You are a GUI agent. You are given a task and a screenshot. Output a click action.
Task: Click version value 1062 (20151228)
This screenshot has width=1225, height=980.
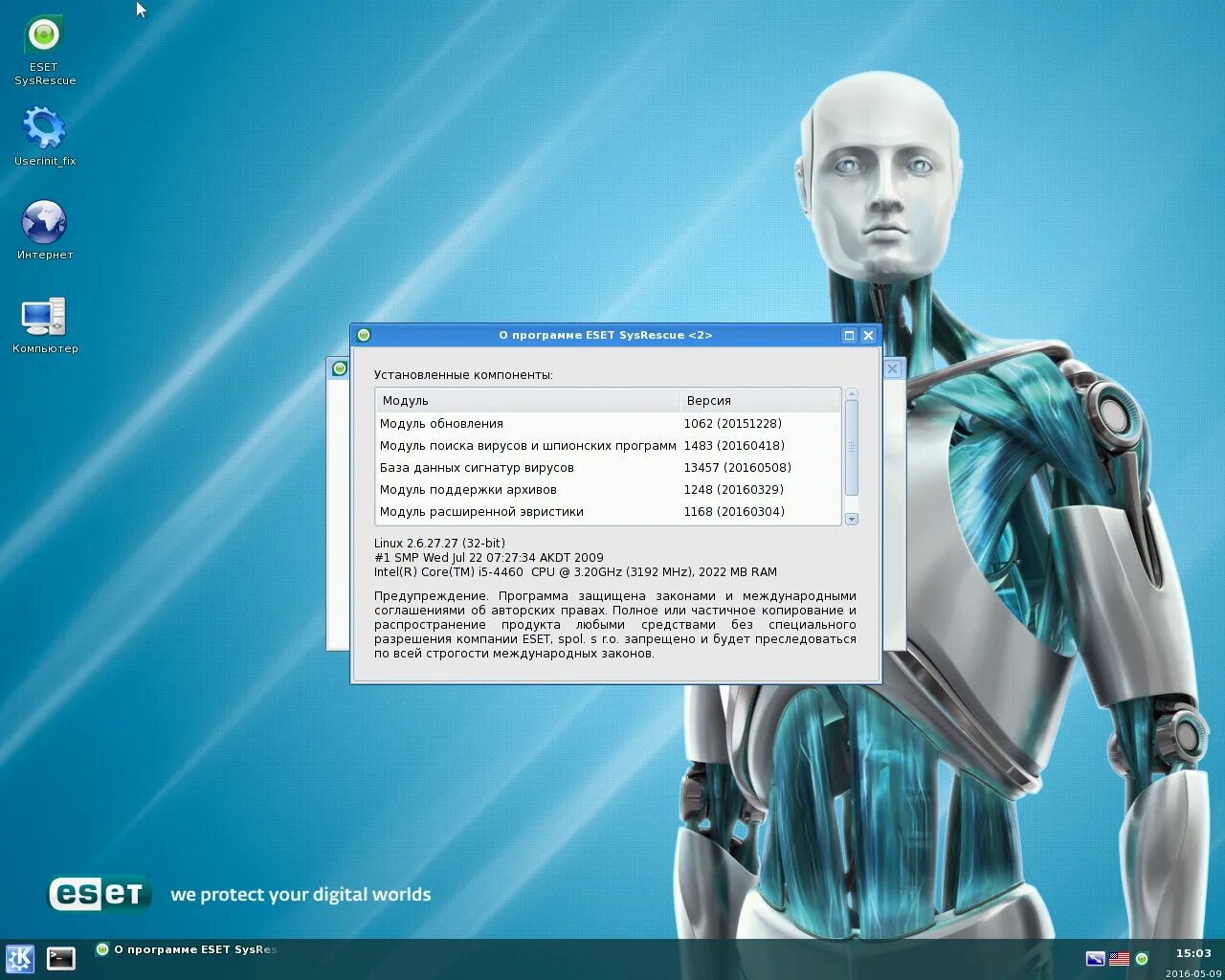(x=732, y=424)
